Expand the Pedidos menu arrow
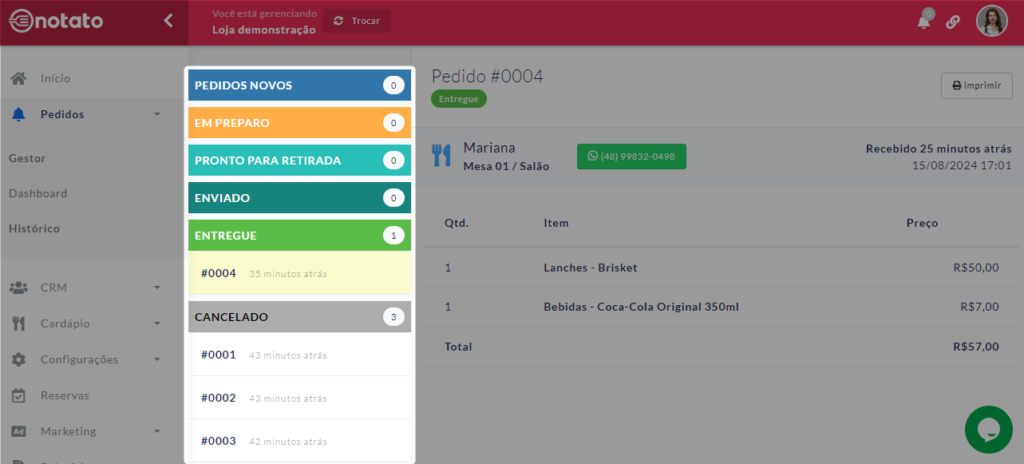The image size is (1024, 464). click(157, 115)
